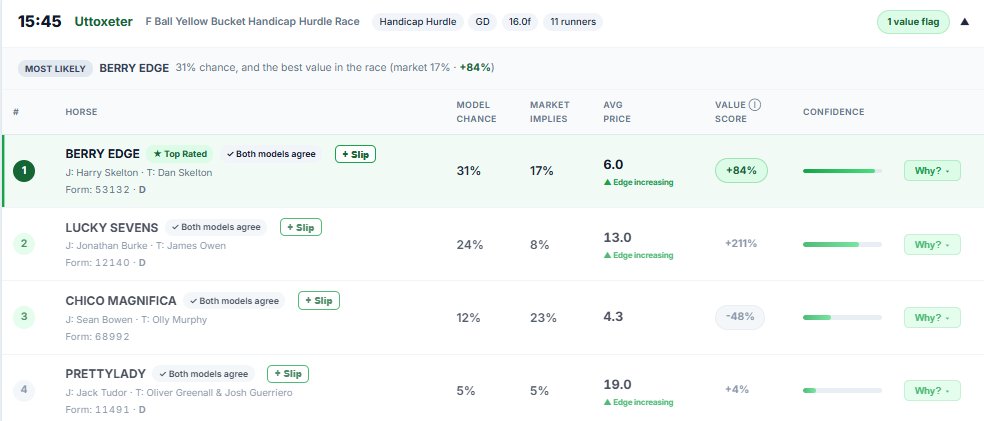984x421 pixels.
Task: Expand Why? for LUCKY SEVENS
Action: coord(932,244)
